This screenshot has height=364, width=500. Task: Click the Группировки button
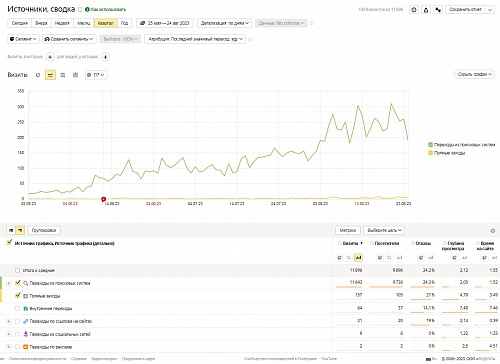44,230
